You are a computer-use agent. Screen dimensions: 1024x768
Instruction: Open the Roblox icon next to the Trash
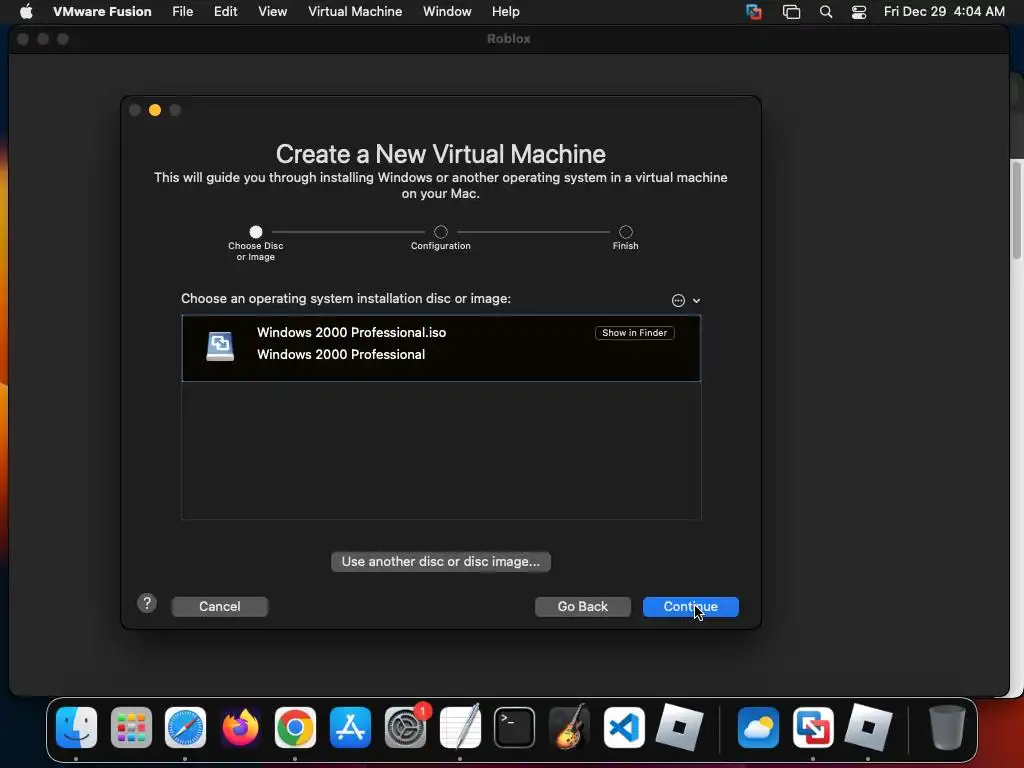pos(868,728)
